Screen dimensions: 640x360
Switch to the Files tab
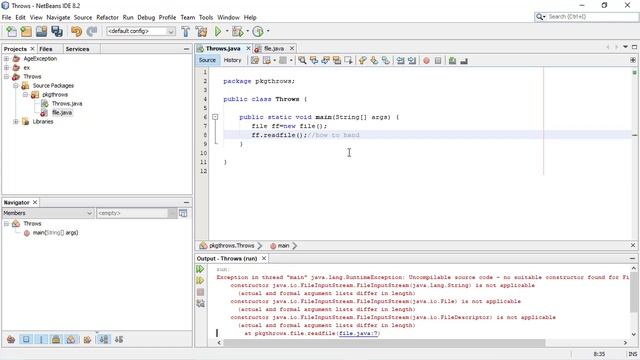46,49
